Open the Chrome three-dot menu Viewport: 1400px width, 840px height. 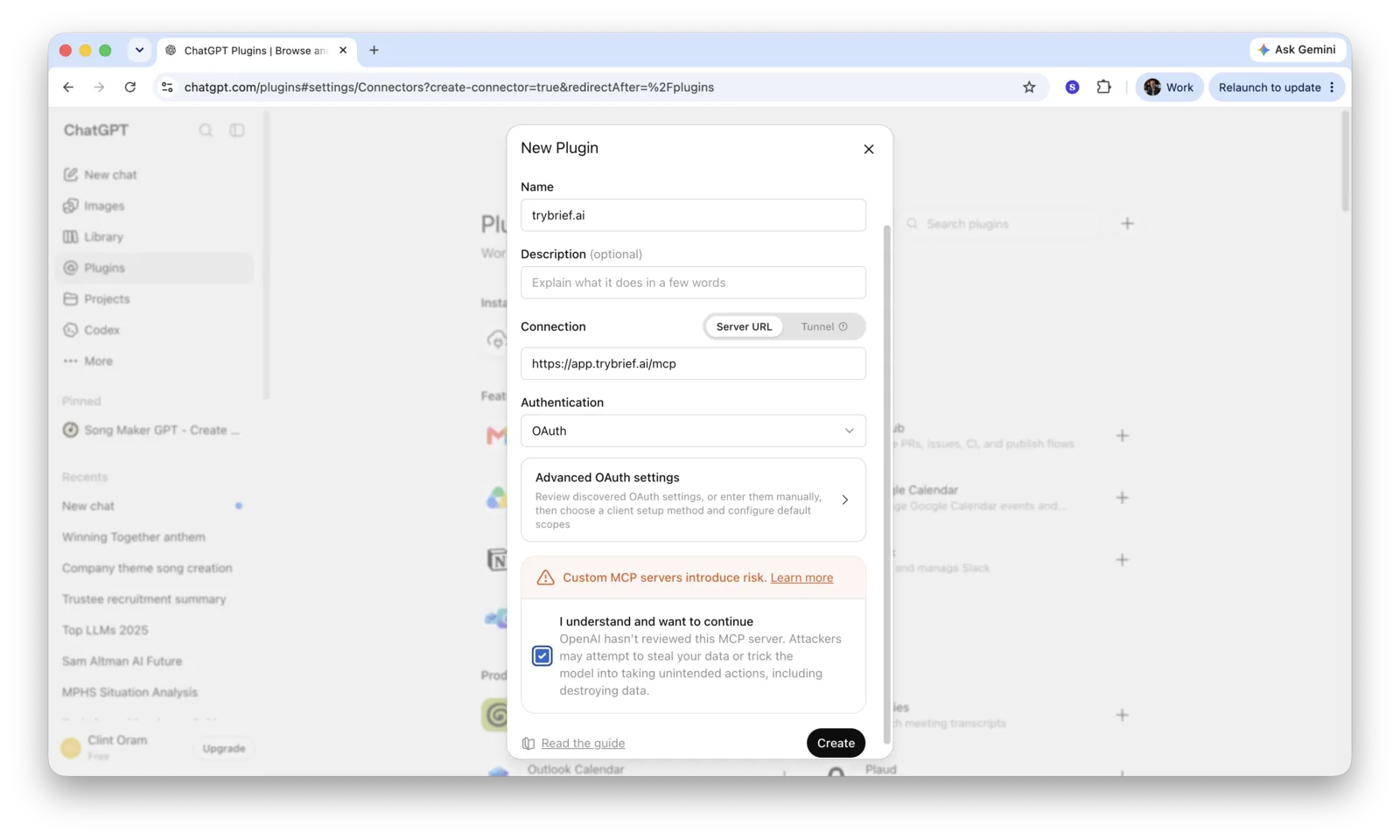point(1333,87)
